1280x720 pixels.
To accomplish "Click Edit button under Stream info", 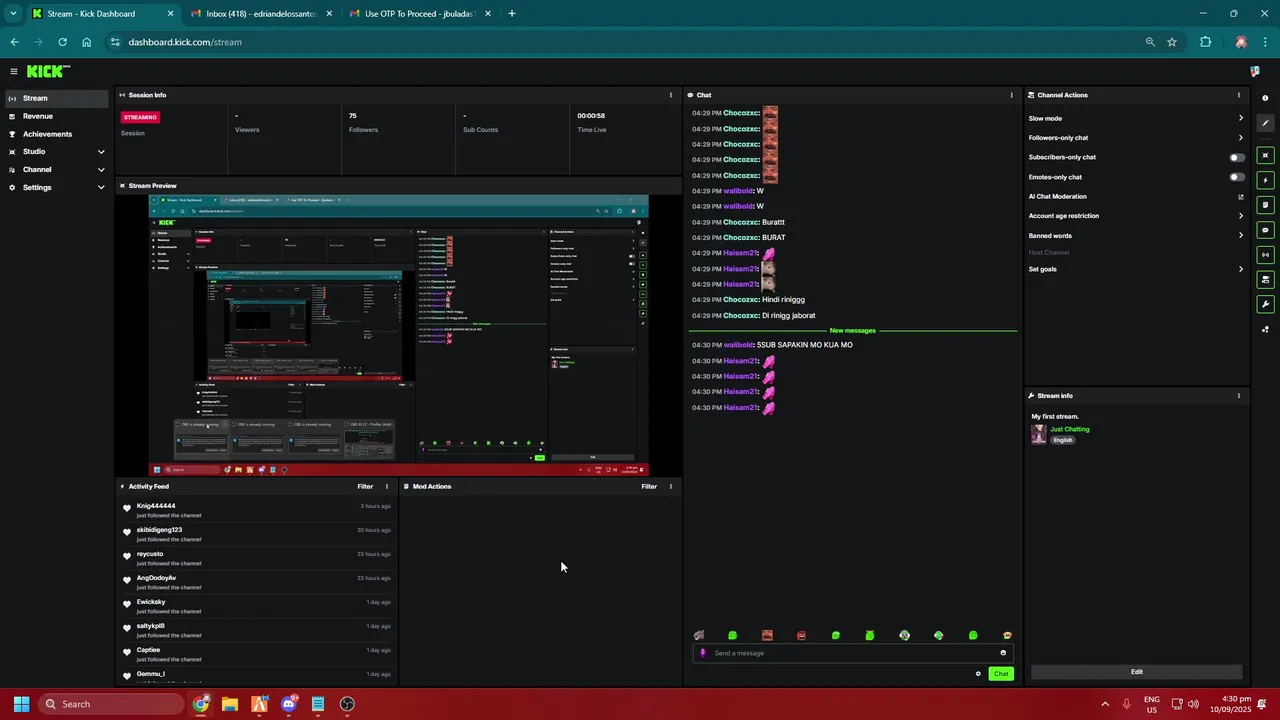I will 1136,672.
